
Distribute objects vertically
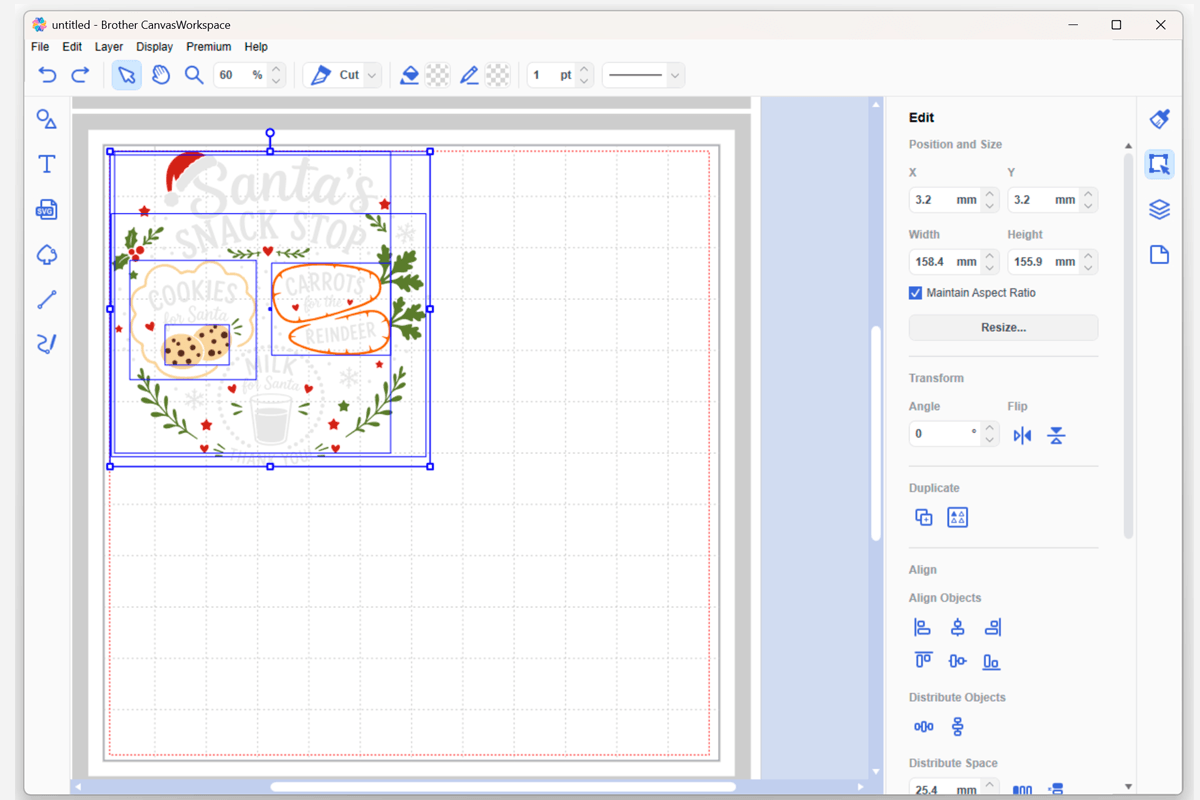tap(957, 726)
